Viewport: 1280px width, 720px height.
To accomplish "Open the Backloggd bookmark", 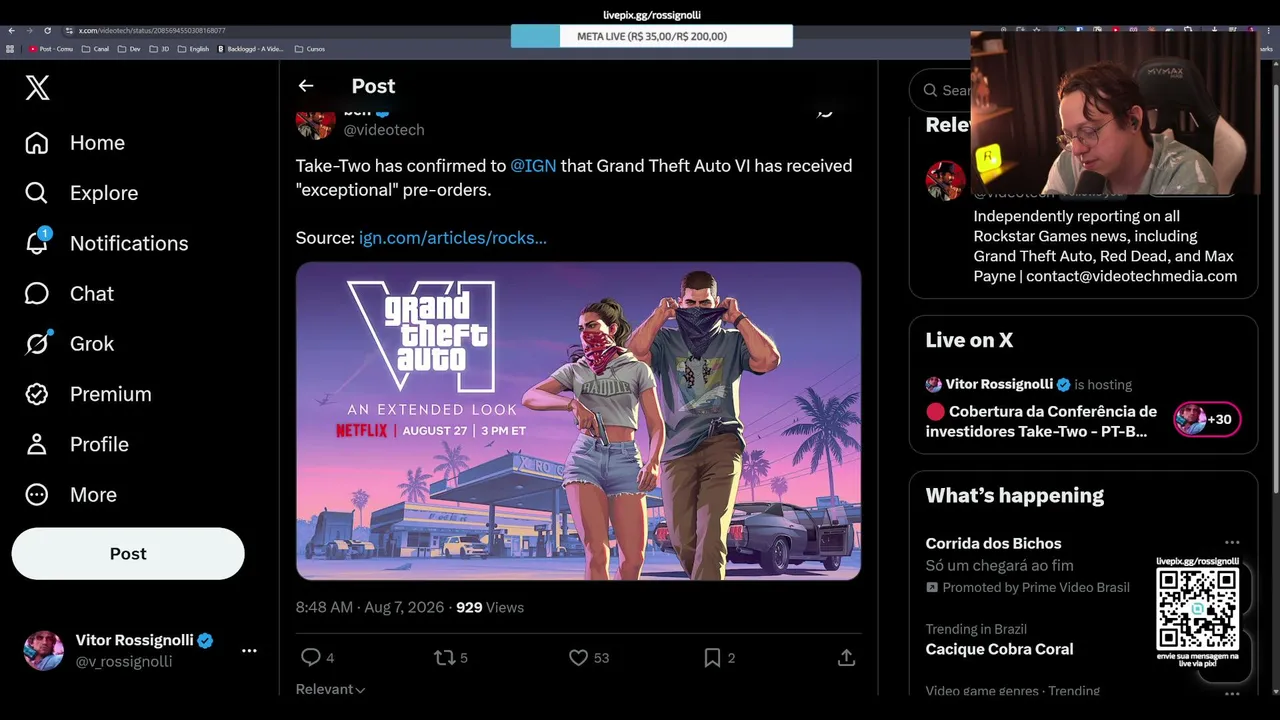I will pos(250,49).
